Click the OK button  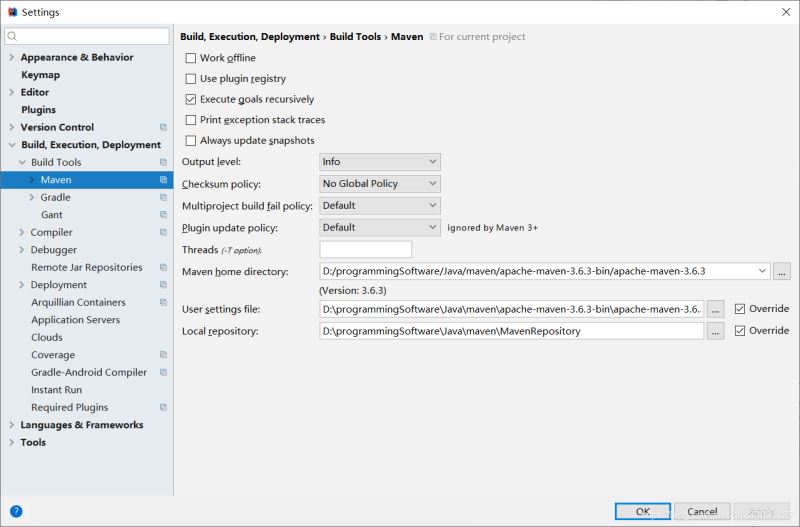(643, 511)
